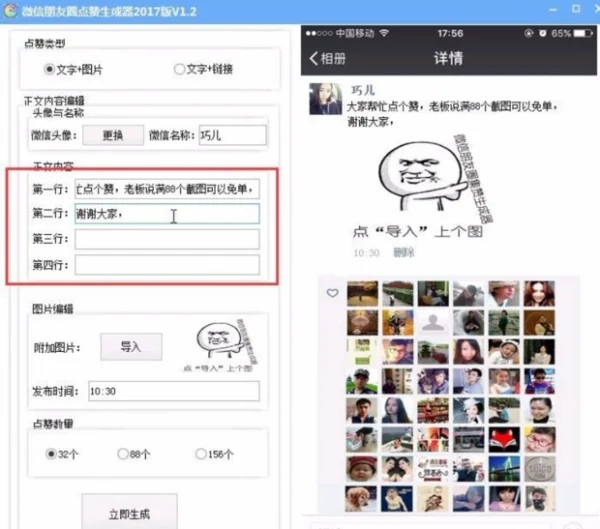
Task: Tap the red-haired woman avatar in top row
Action: [x=539, y=294]
